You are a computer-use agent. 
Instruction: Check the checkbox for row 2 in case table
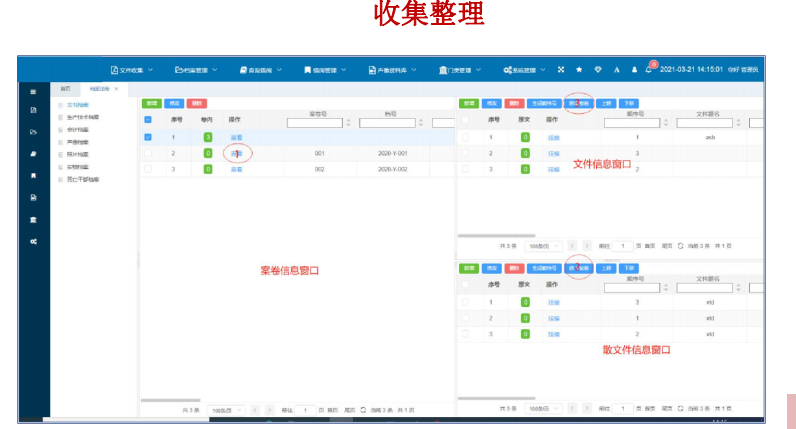tap(148, 153)
